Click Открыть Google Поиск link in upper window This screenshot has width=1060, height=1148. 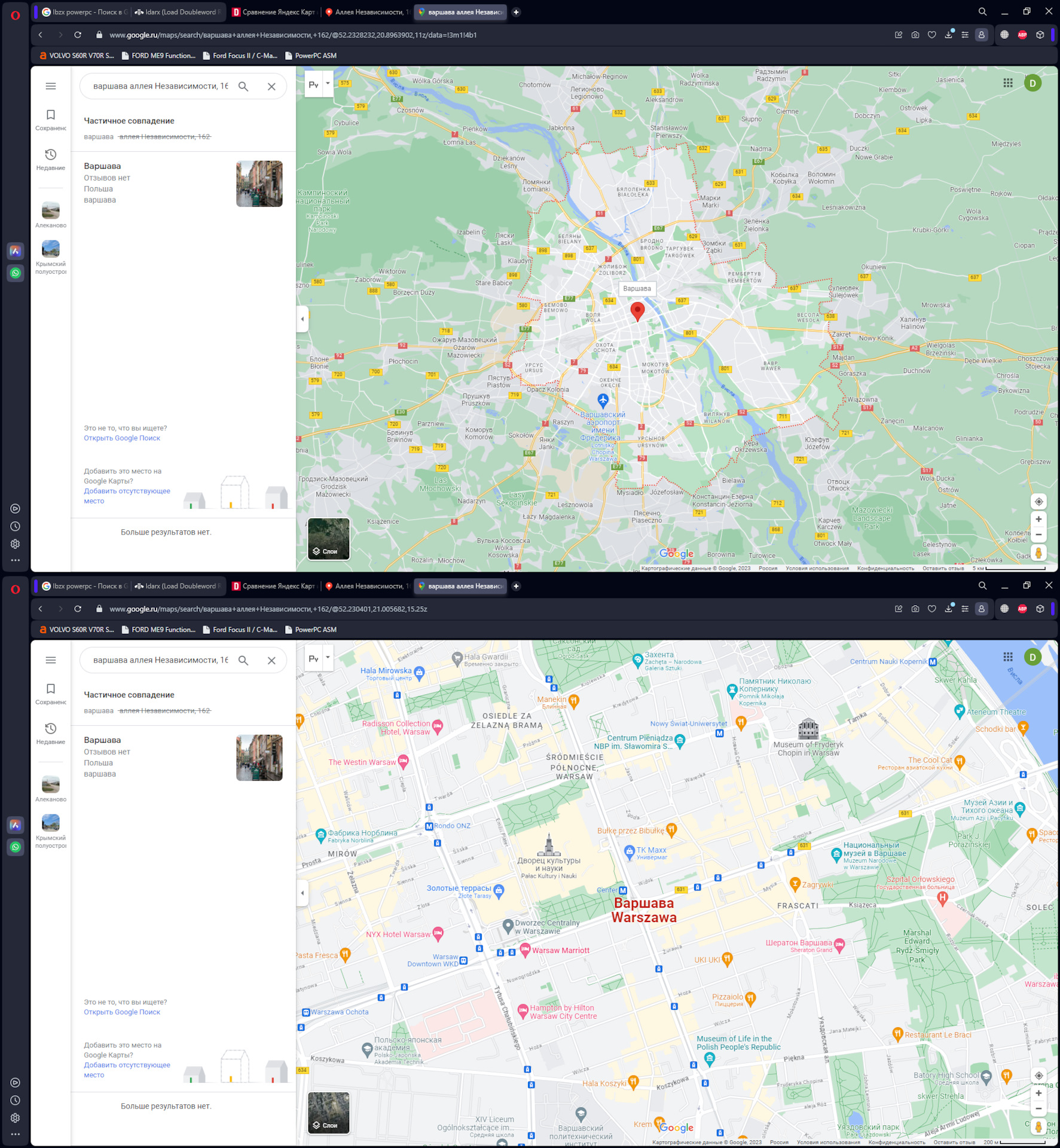(x=122, y=438)
